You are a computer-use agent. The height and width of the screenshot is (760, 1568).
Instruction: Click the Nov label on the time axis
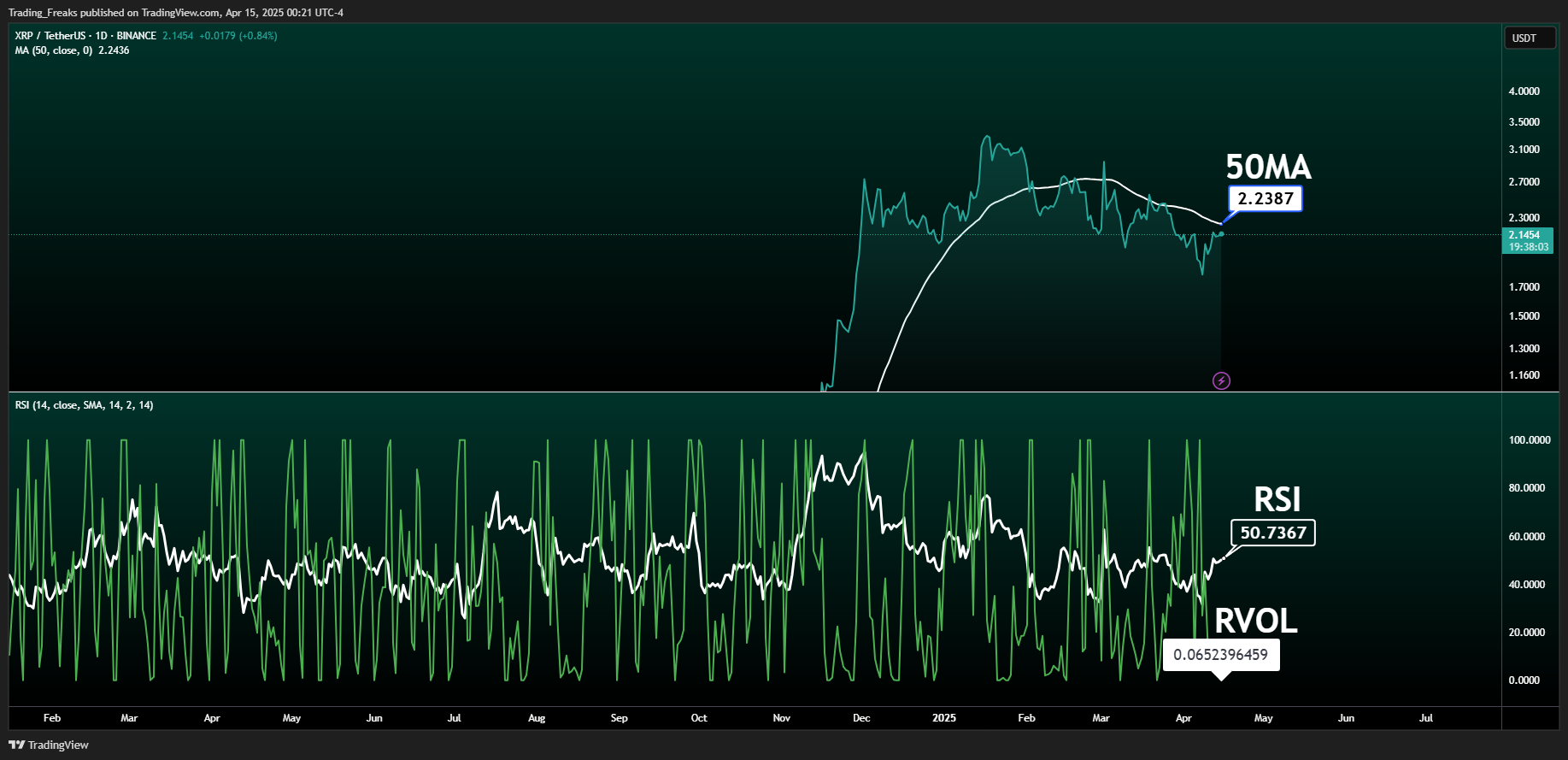pos(782,718)
